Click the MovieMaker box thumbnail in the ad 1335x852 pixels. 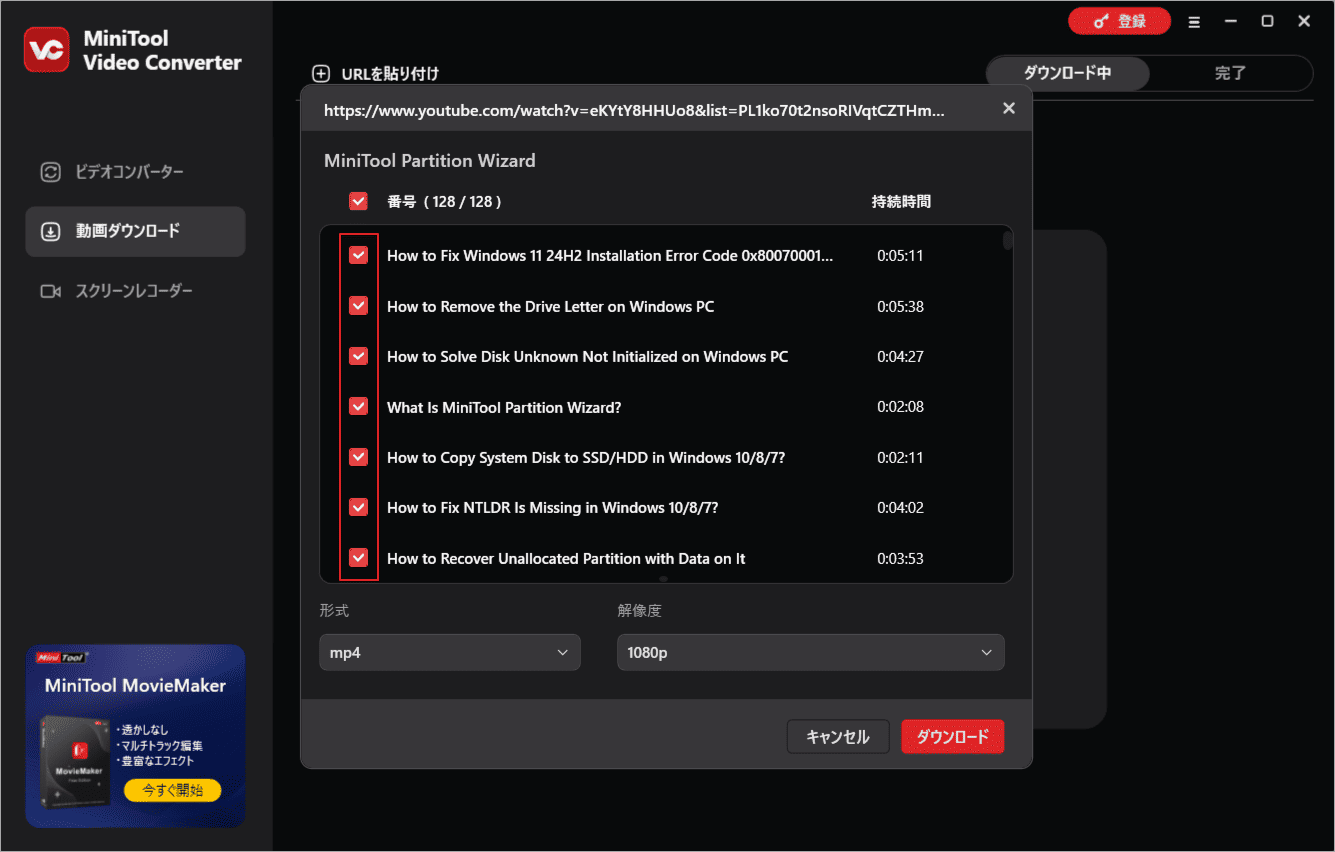pyautogui.click(x=75, y=760)
